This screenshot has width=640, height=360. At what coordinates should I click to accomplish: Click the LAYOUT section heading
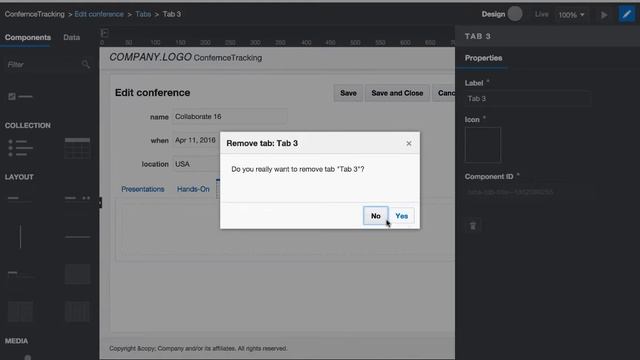point(19,177)
